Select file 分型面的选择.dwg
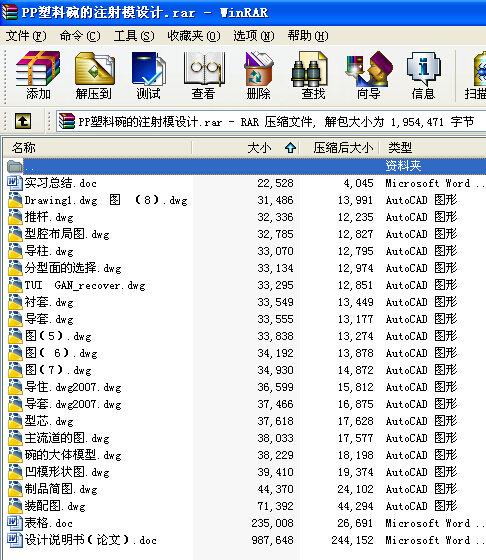 pos(73,268)
